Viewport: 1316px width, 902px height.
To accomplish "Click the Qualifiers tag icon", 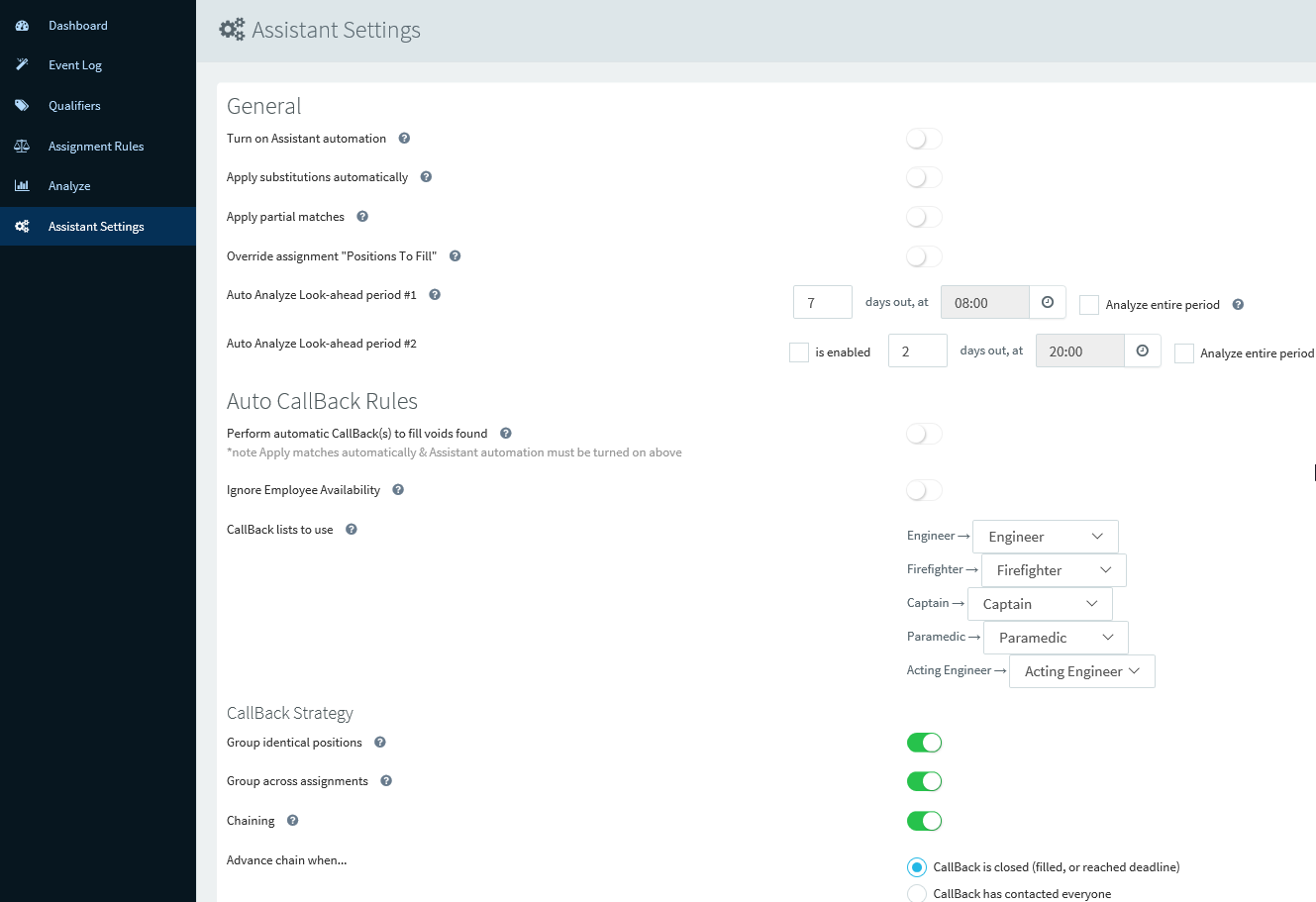I will (x=22, y=106).
